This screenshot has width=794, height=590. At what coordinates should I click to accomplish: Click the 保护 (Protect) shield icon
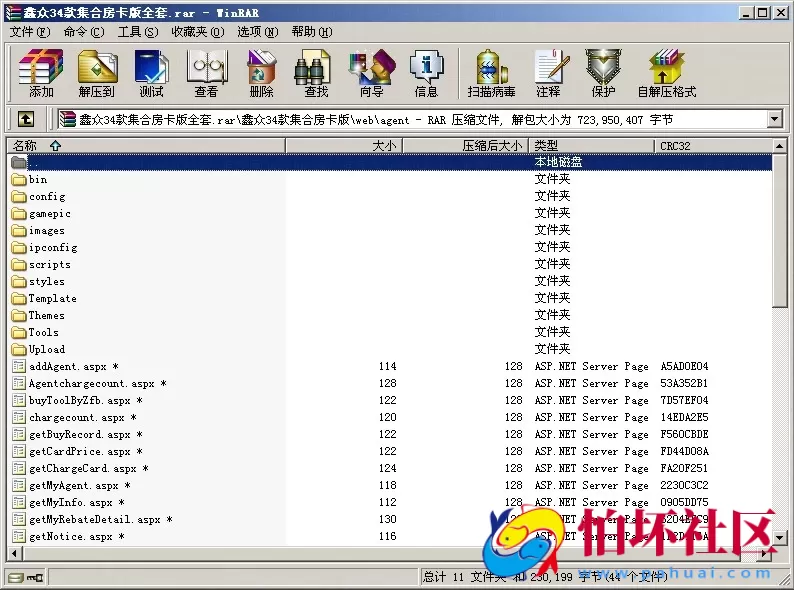603,73
